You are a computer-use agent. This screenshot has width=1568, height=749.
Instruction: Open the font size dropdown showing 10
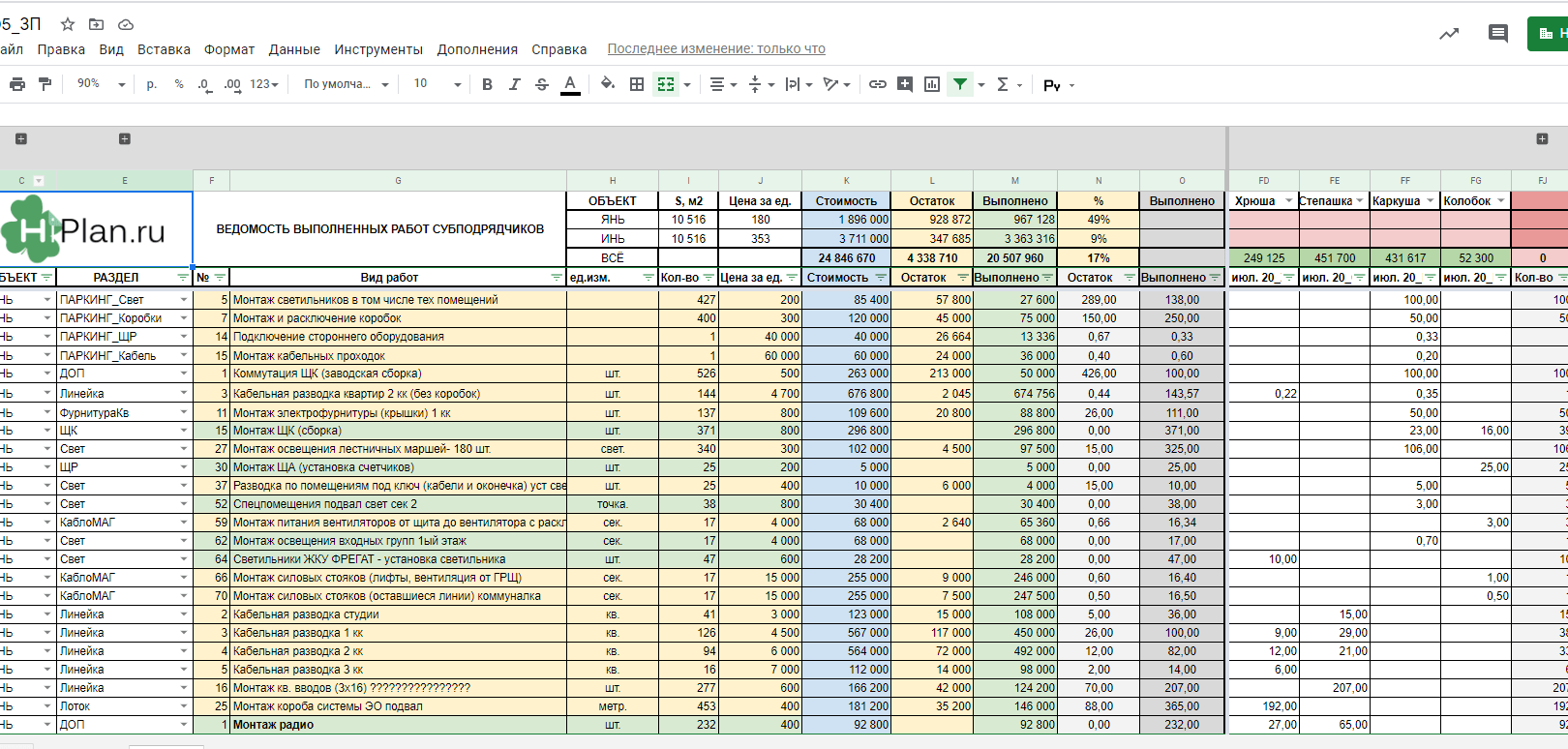[x=437, y=84]
